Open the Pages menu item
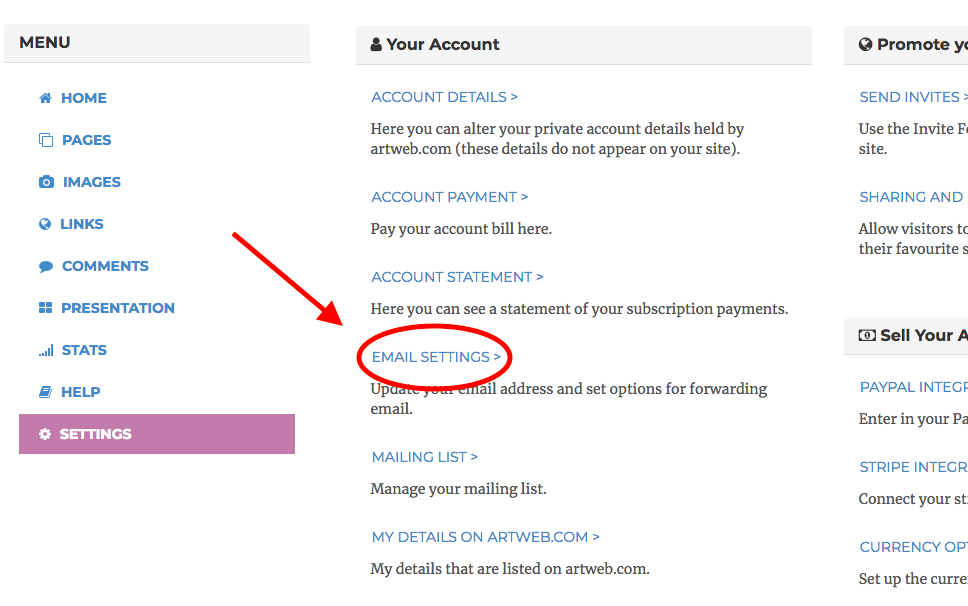The height and width of the screenshot is (606, 968). pyautogui.click(x=86, y=140)
